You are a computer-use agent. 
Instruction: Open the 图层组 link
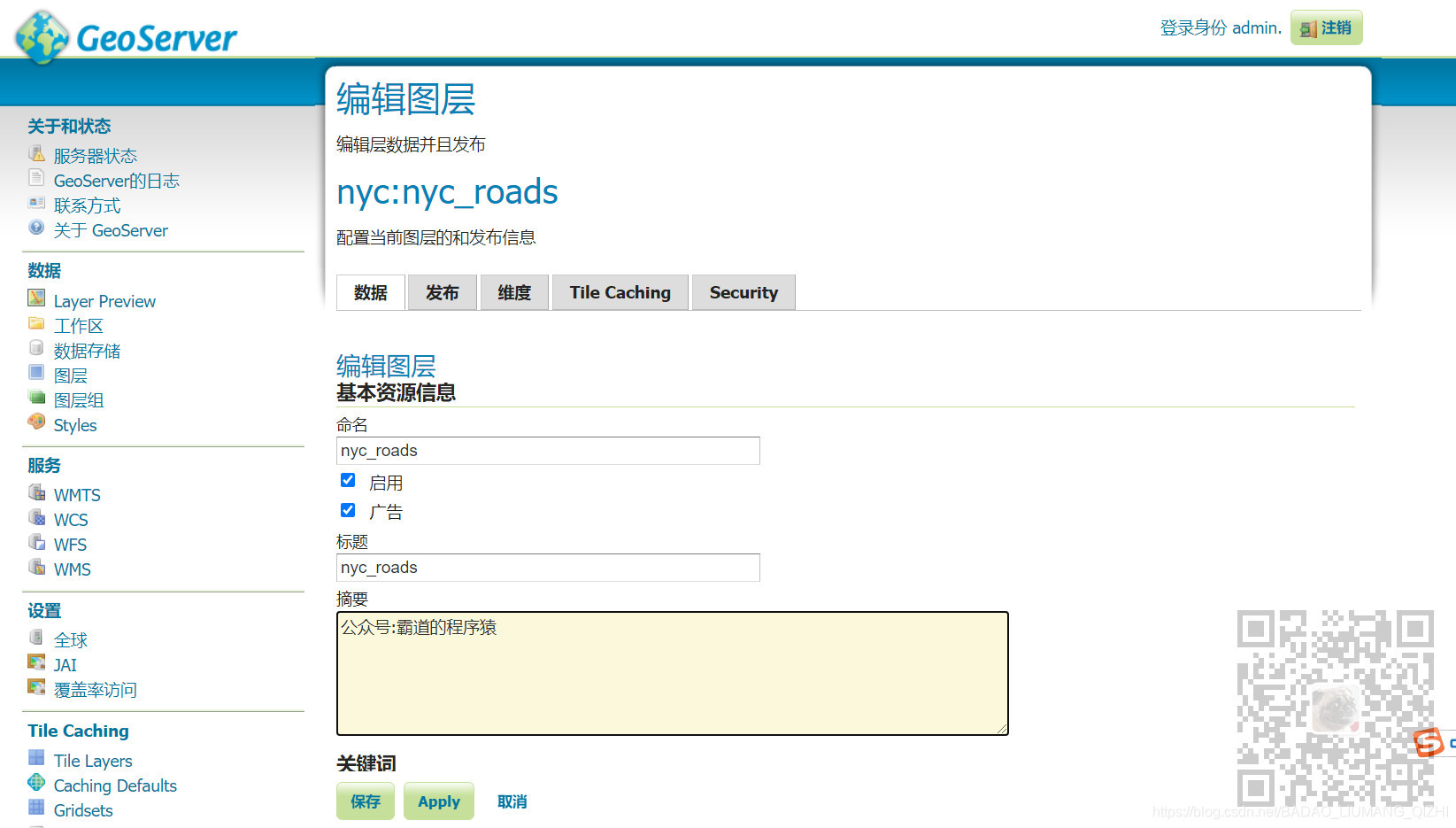coord(79,400)
